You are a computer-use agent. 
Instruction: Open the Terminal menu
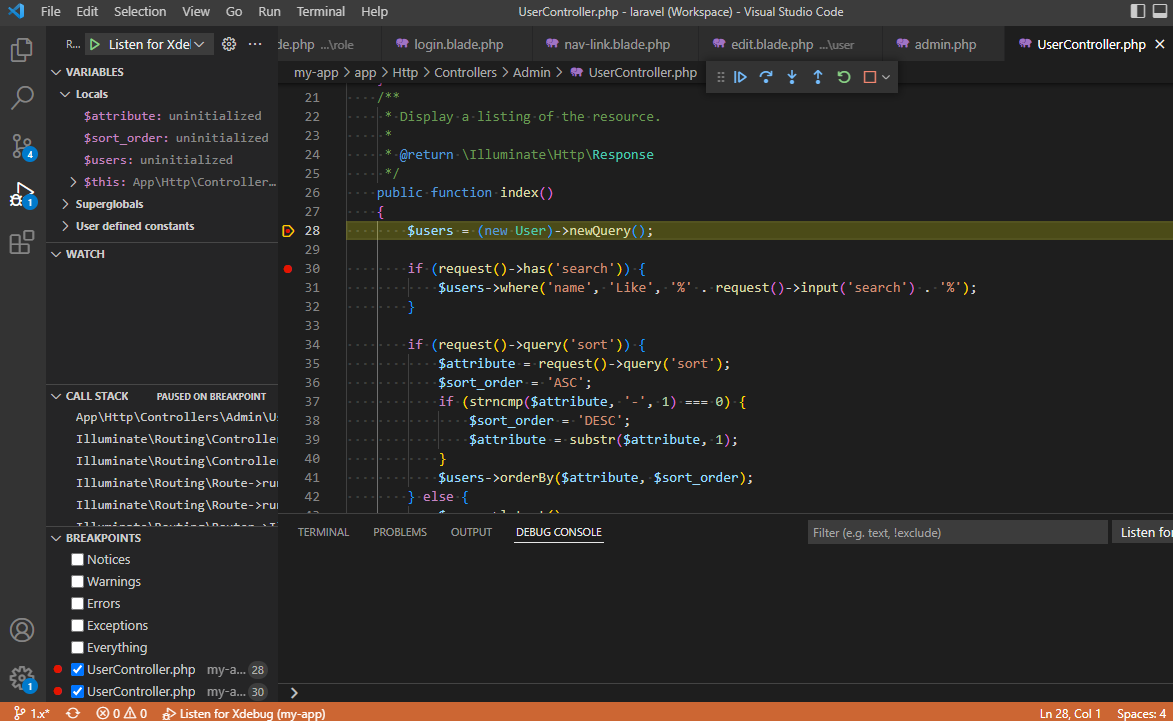click(321, 11)
